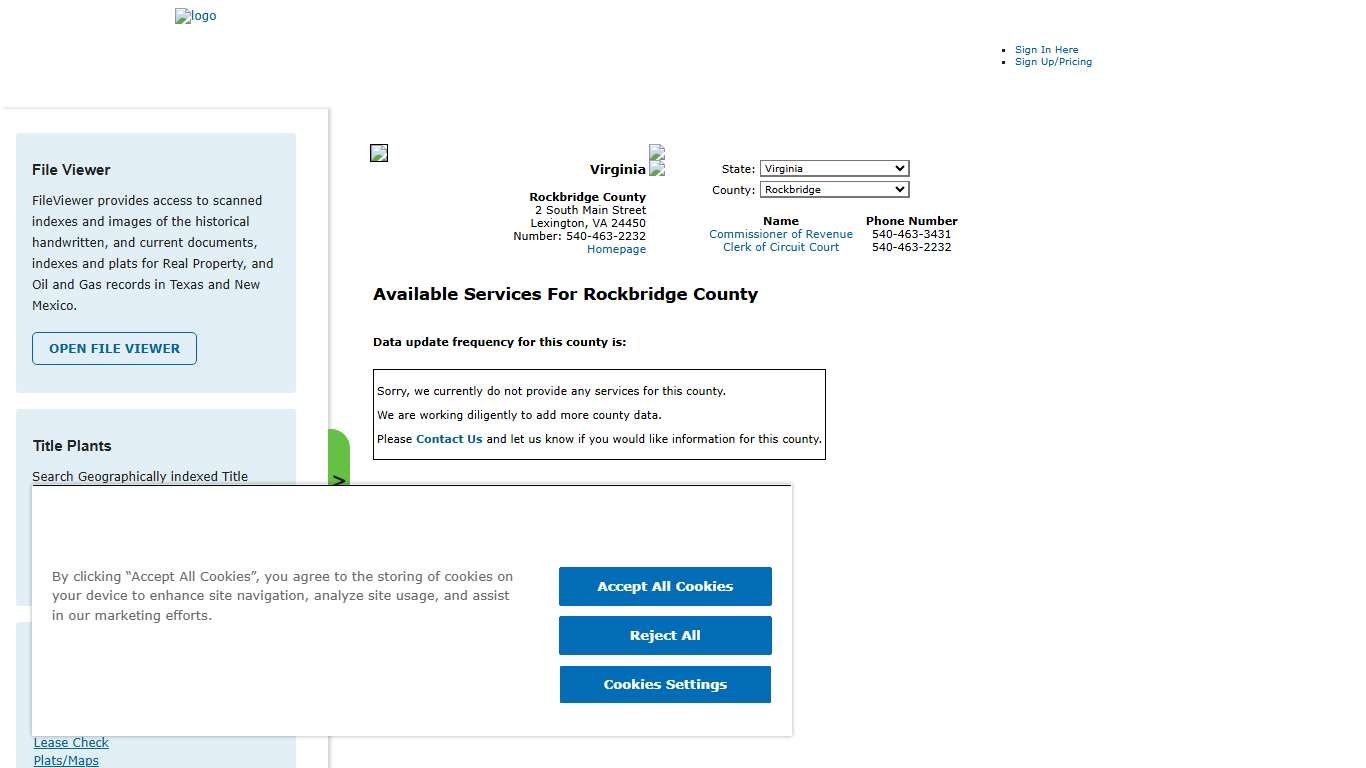Open the Sign Up/Pricing page
Viewport: 1366px width, 768px height.
click(x=1053, y=61)
